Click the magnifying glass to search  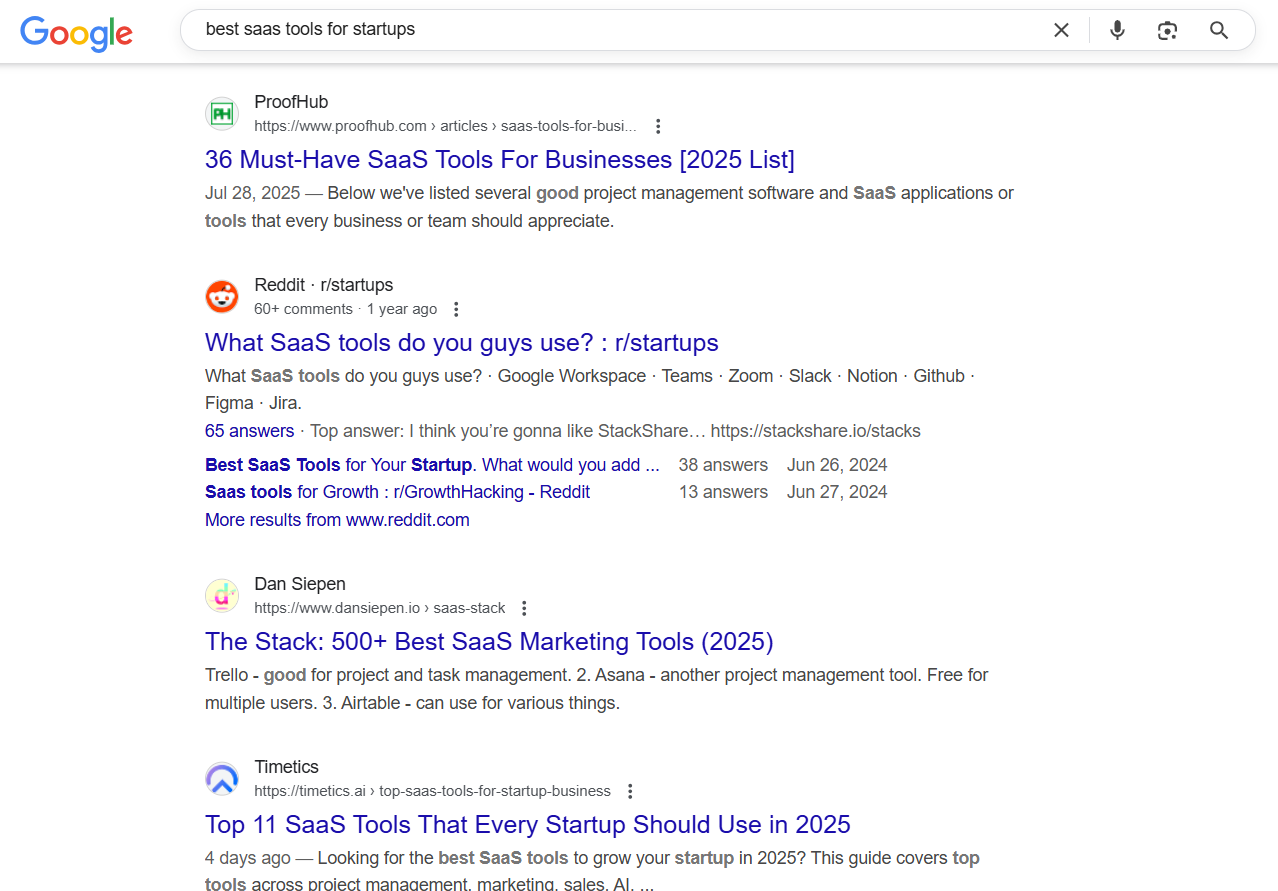[1218, 30]
